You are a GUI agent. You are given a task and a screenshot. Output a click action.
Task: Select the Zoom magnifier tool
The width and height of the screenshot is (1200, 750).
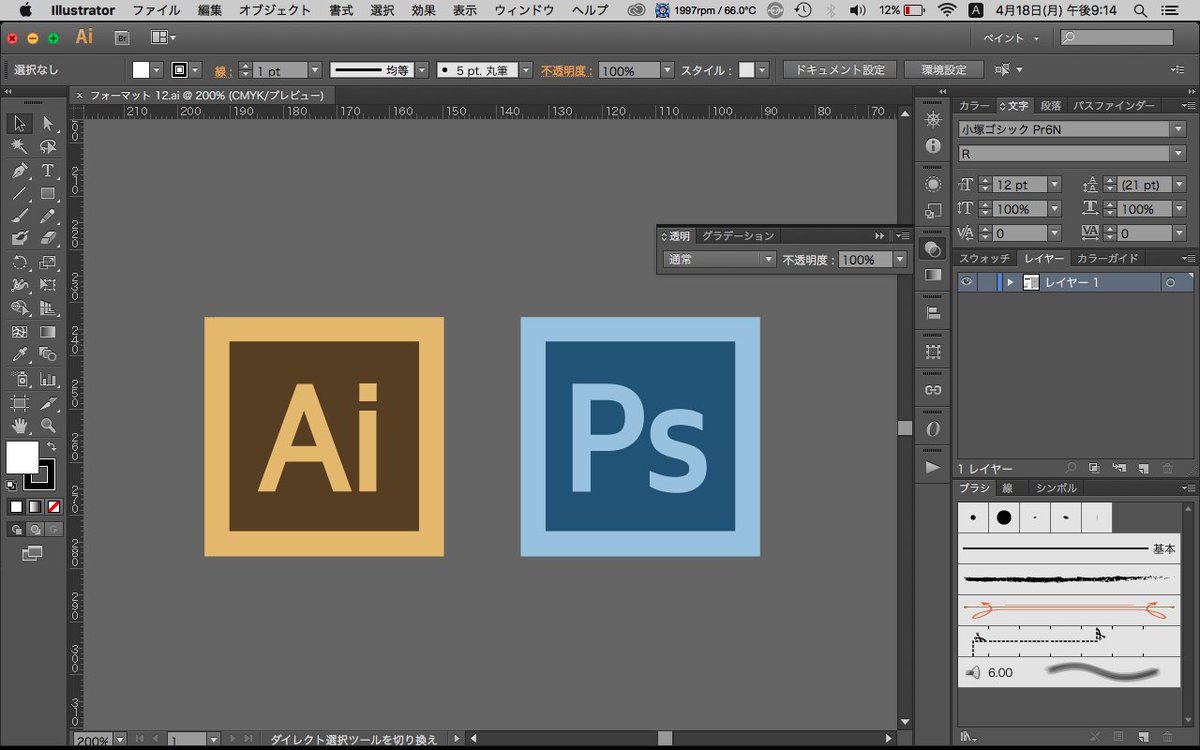pyautogui.click(x=48, y=427)
